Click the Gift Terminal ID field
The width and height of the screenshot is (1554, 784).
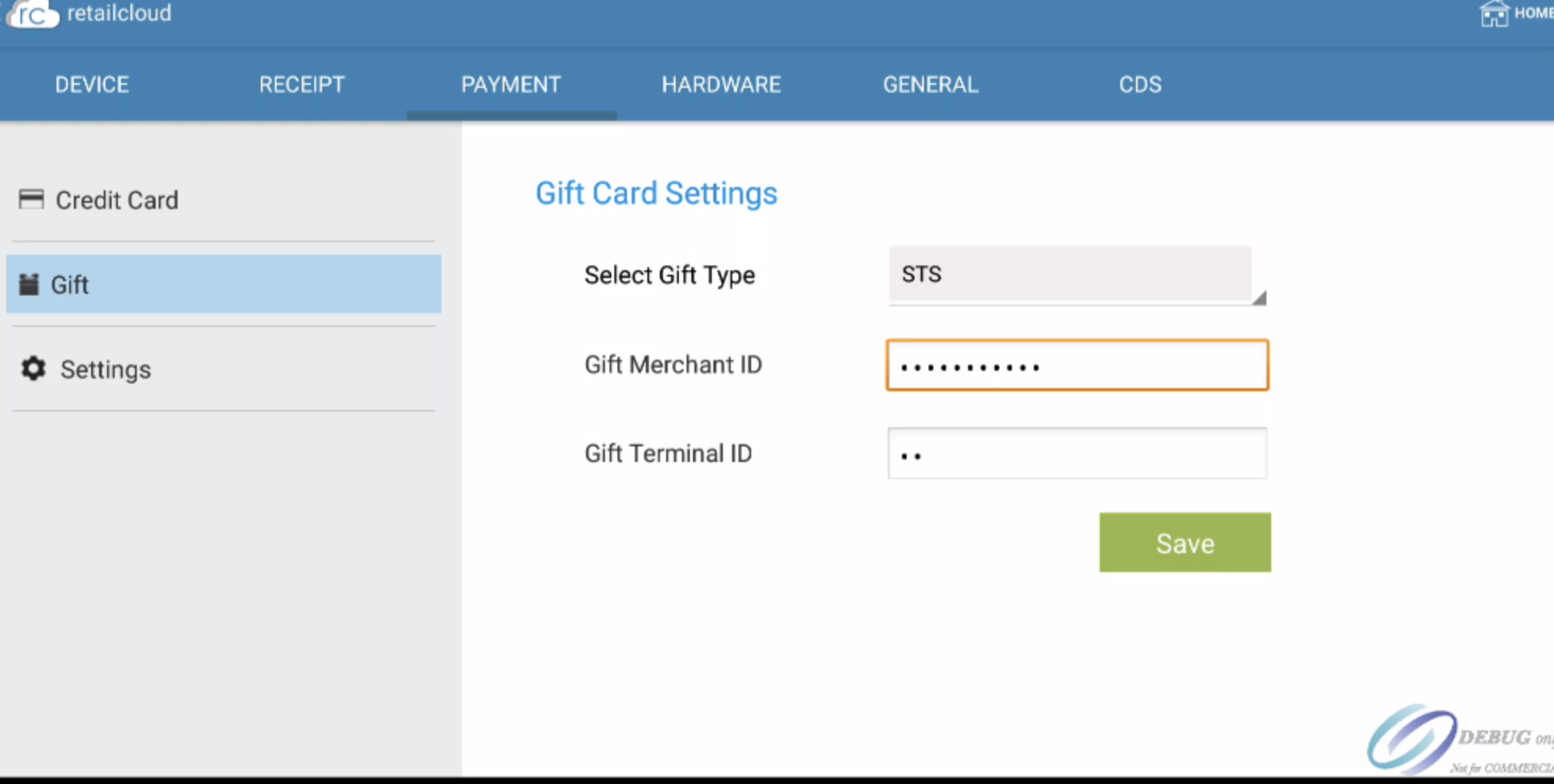1077,453
